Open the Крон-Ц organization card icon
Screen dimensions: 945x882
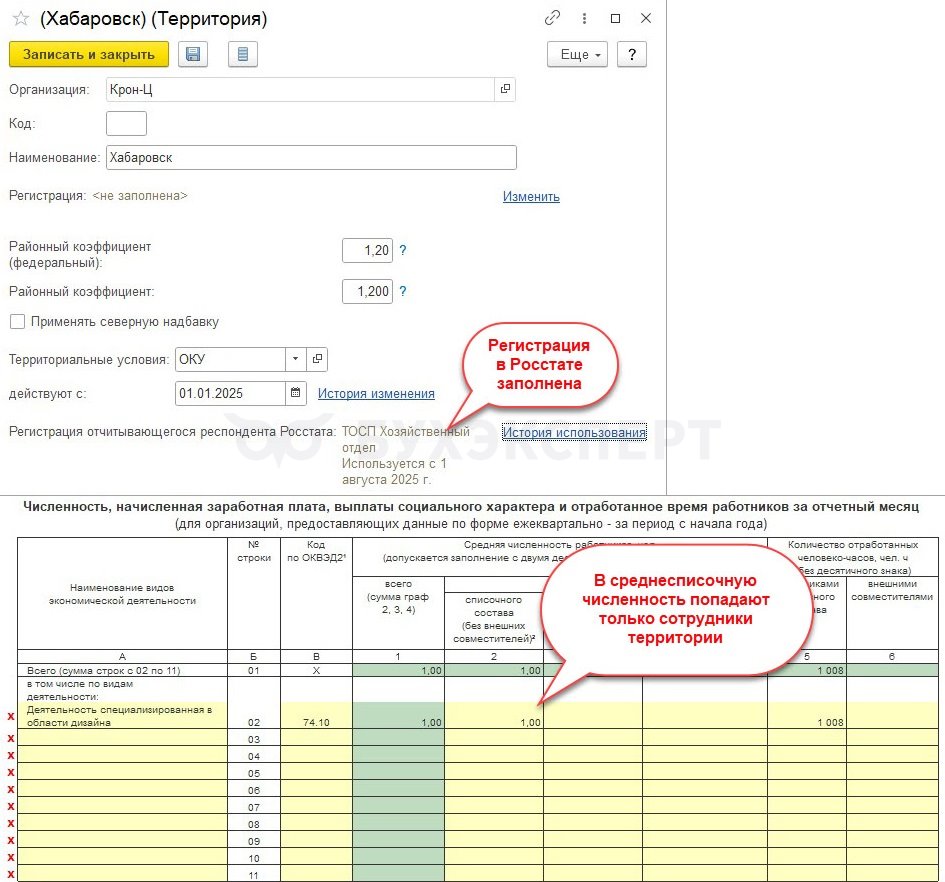[x=505, y=89]
